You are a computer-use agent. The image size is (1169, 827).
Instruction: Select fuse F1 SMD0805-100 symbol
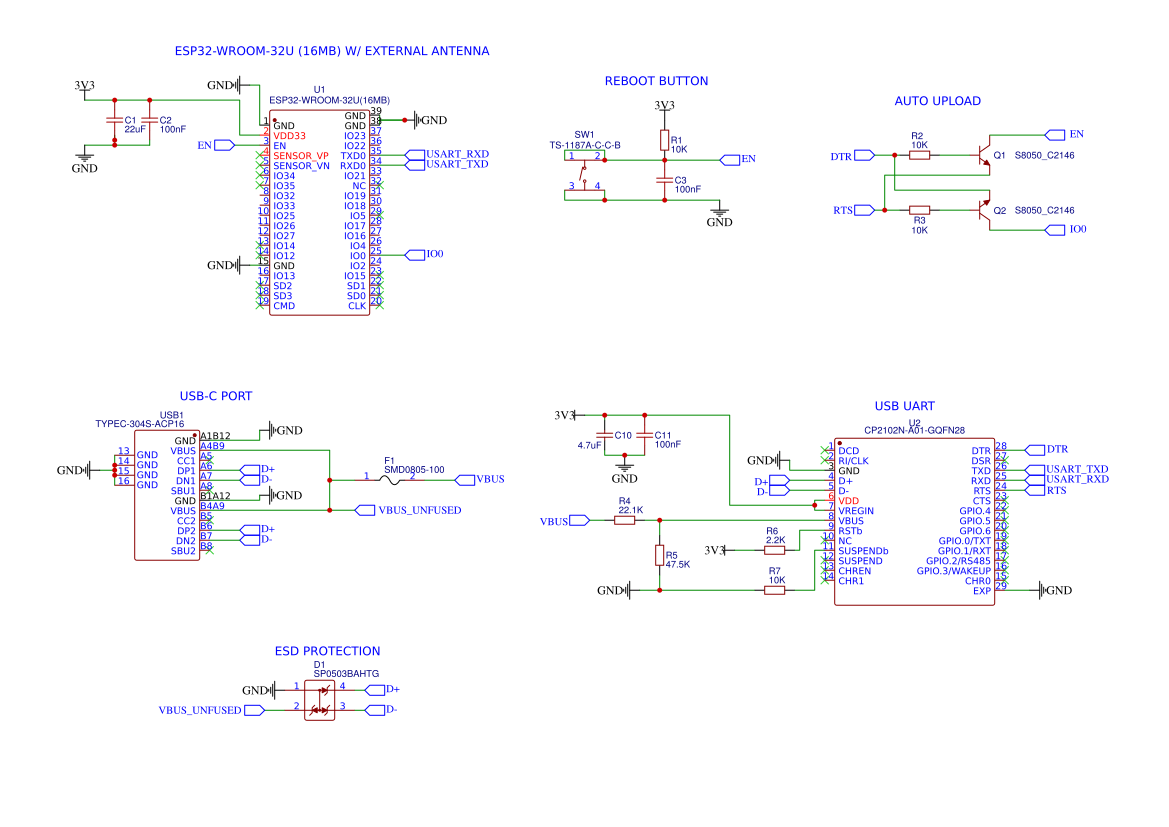tap(390, 480)
